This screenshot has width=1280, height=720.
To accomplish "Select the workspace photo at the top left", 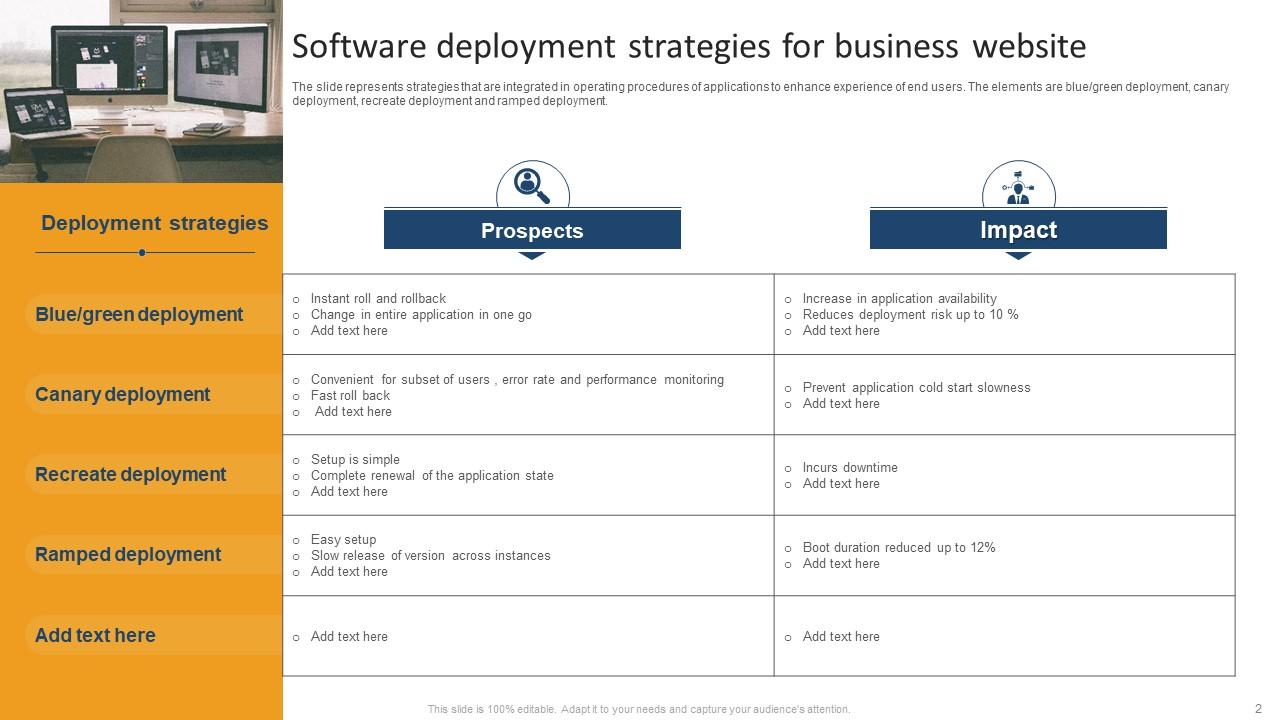I will click(140, 88).
